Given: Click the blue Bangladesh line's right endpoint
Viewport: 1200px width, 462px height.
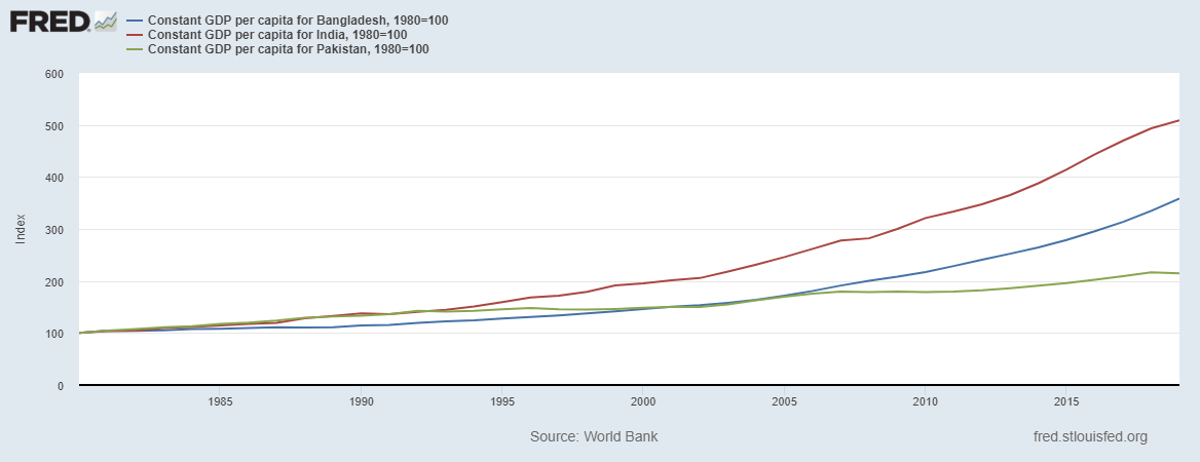Looking at the screenshot, I should [x=1179, y=199].
